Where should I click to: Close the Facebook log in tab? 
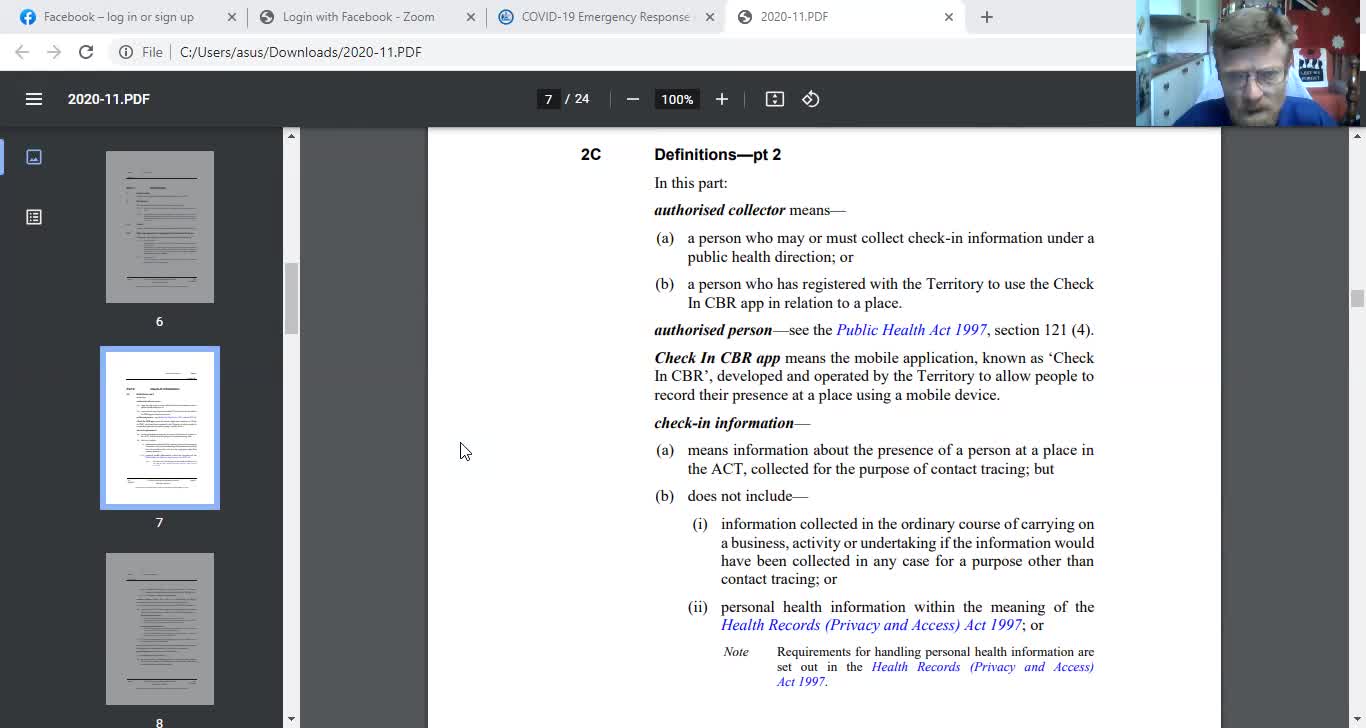tap(232, 17)
